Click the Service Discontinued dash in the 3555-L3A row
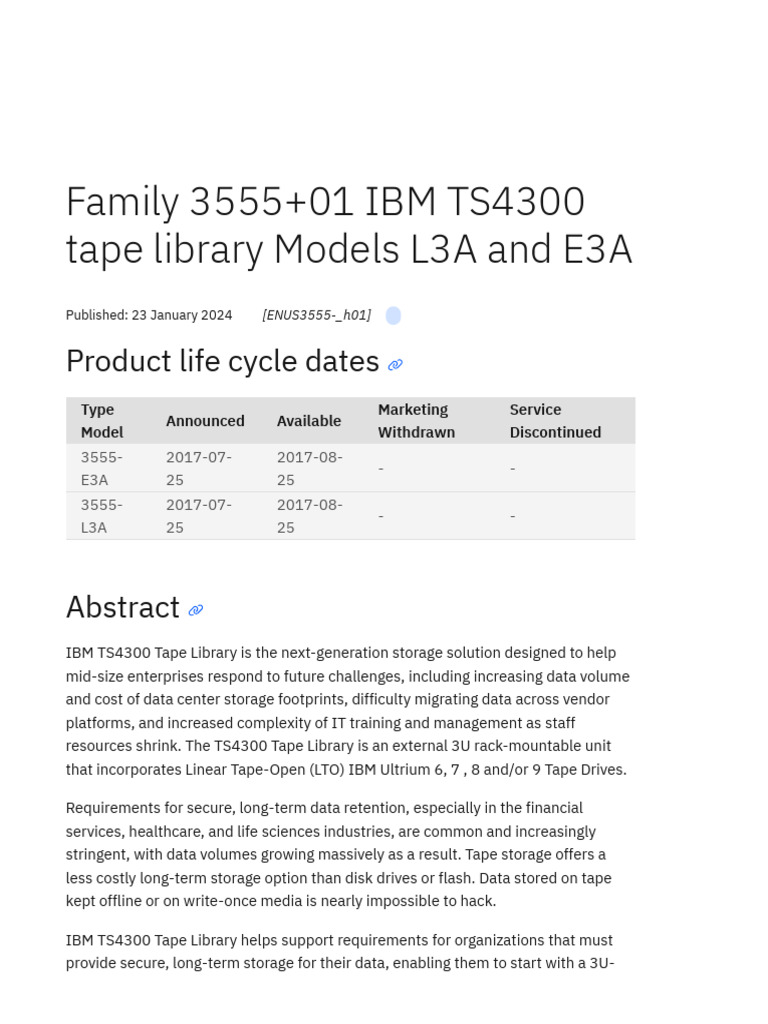 point(512,516)
